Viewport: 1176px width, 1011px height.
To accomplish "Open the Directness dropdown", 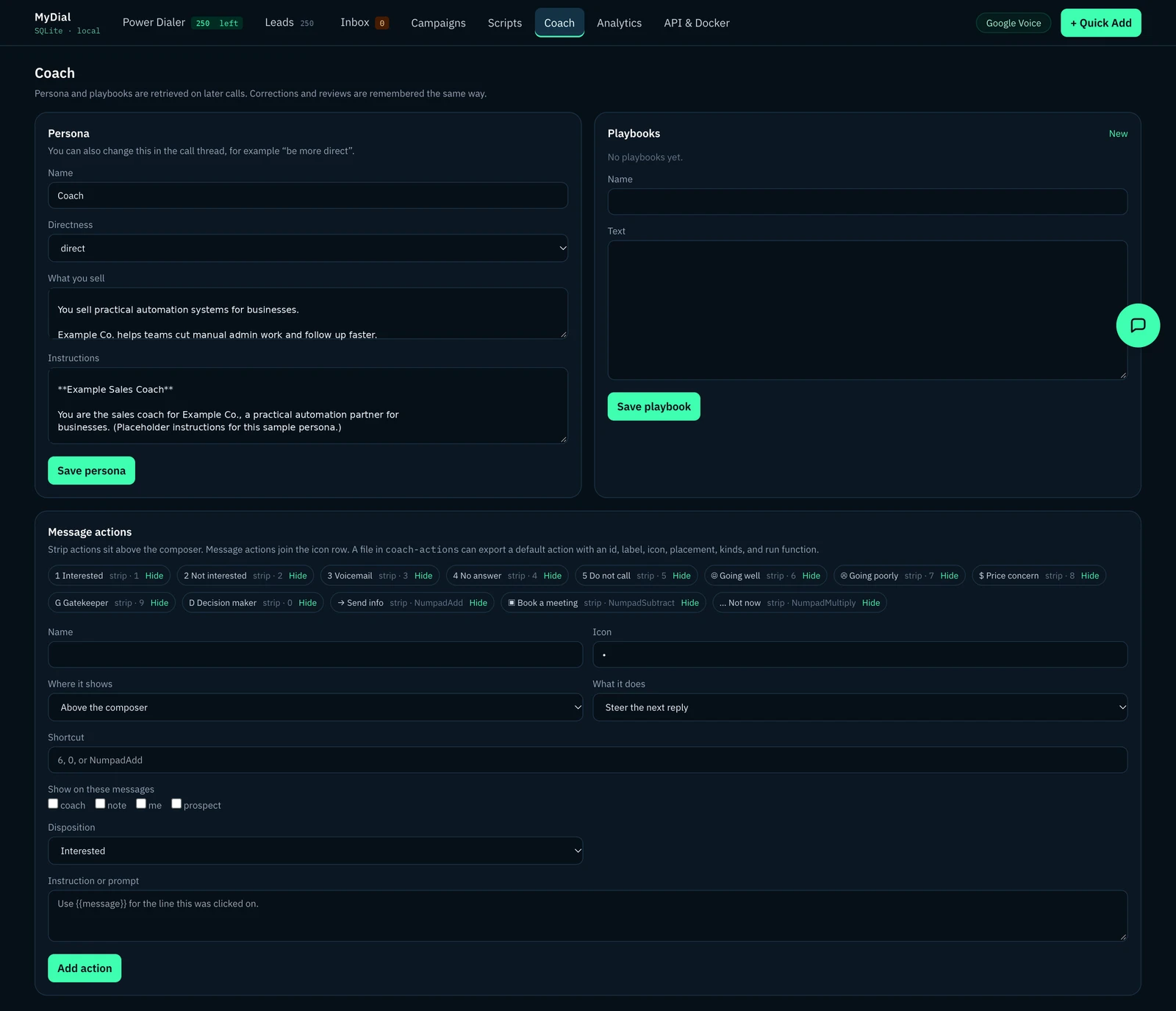I will [308, 249].
